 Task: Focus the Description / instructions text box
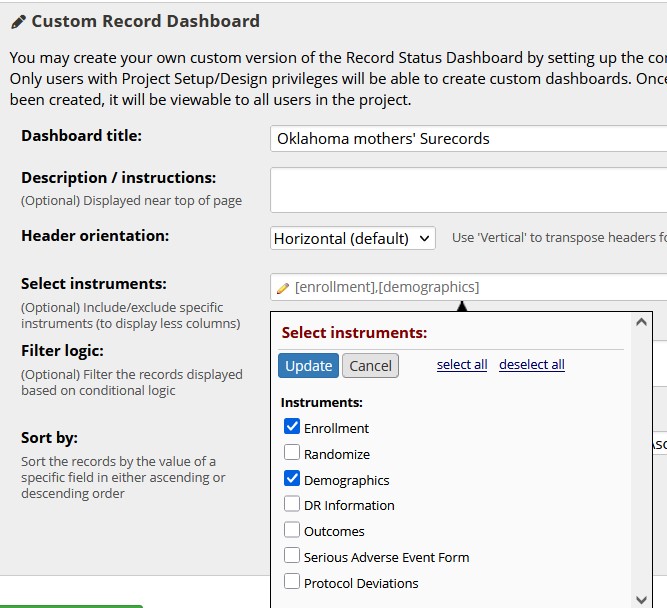click(468, 189)
